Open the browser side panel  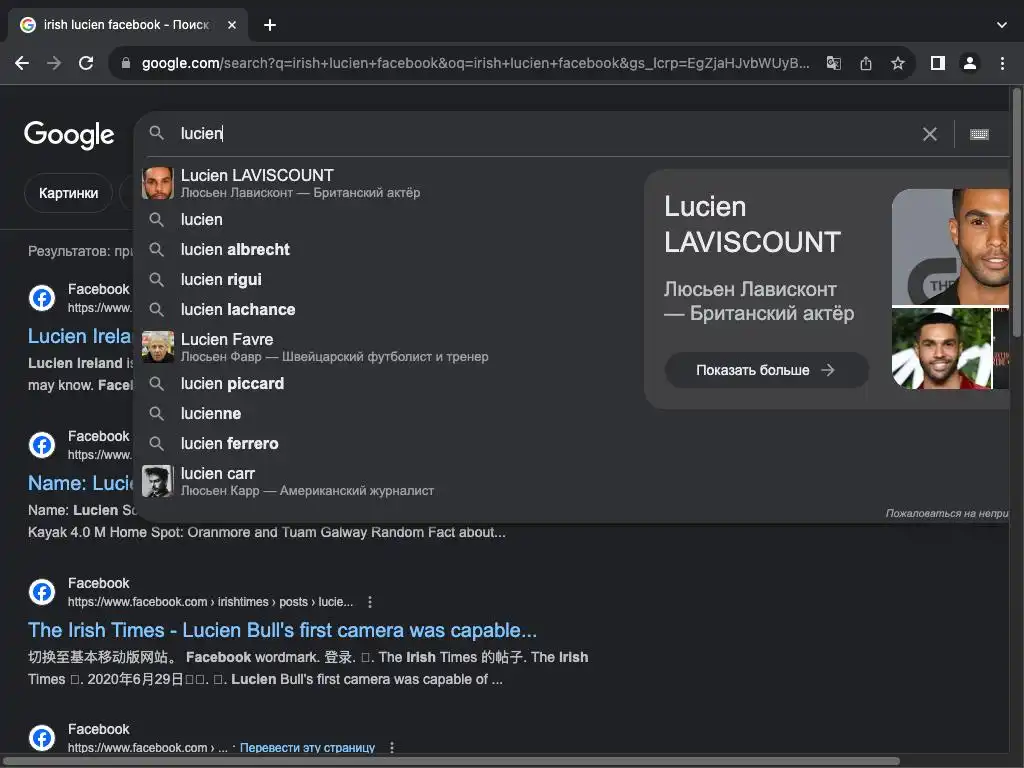pos(938,63)
